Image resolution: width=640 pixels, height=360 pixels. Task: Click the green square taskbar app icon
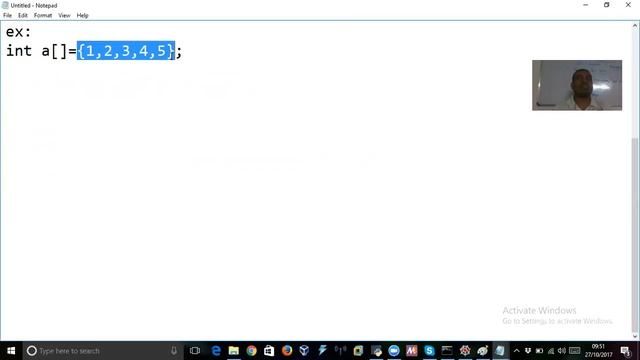point(358,351)
